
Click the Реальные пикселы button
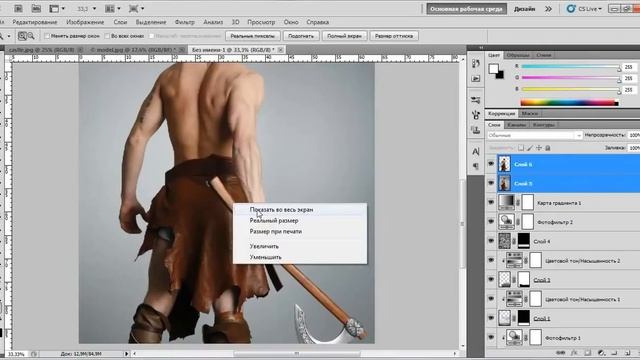coord(253,36)
